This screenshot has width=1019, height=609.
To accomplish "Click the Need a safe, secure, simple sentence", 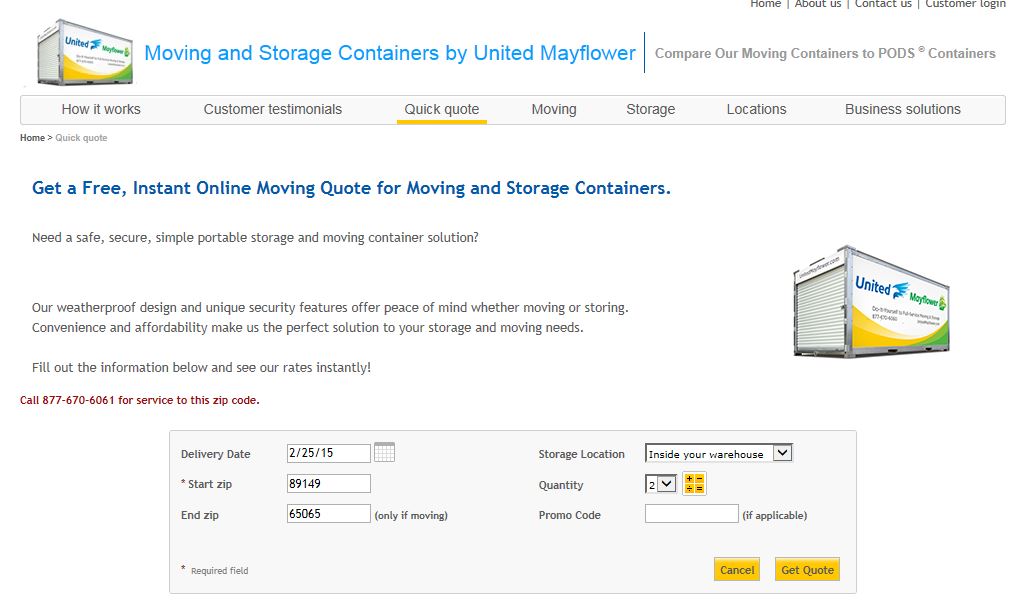I will pos(255,238).
